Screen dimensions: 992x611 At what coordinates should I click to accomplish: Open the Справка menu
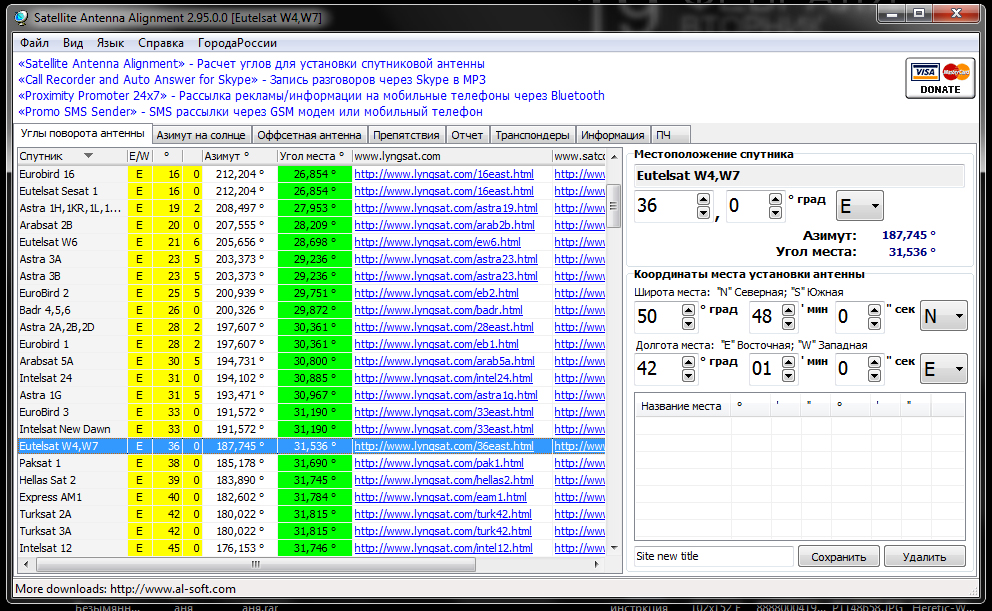[161, 43]
